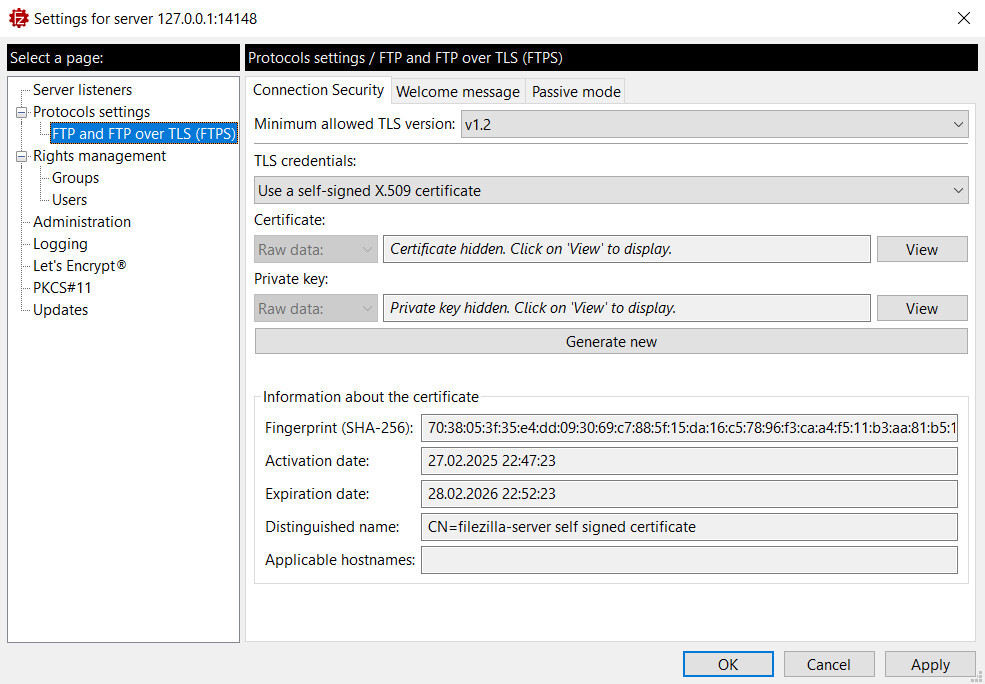
Task: Switch to Welcome message tab
Action: point(458,92)
